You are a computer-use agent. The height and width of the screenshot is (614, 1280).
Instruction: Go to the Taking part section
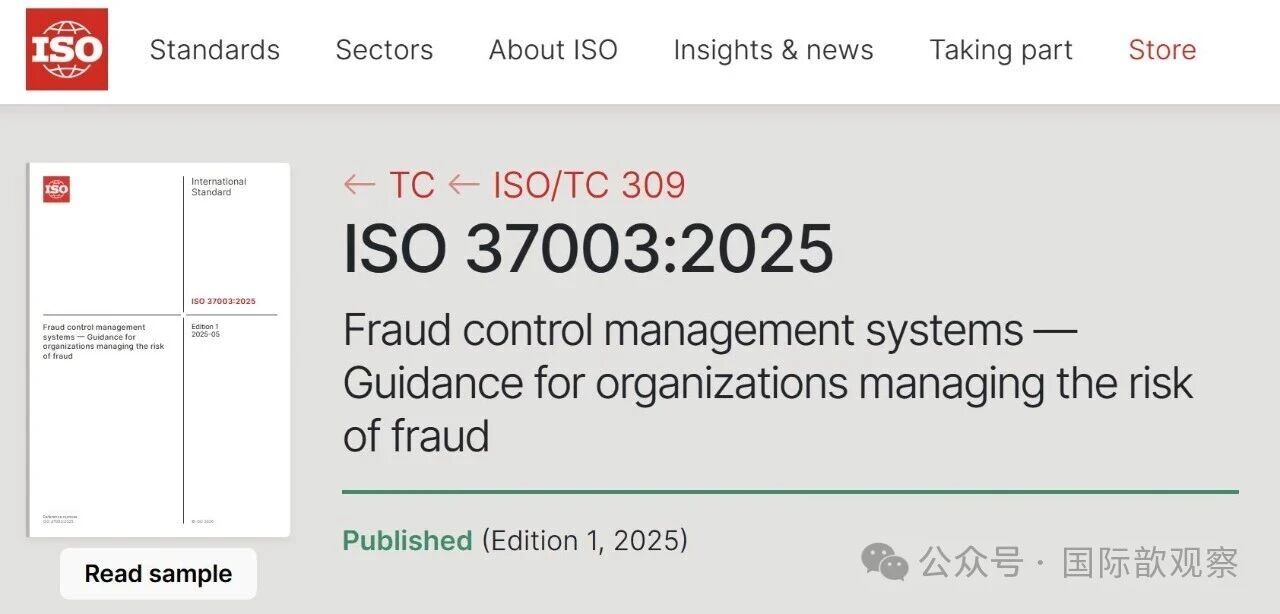coord(1001,50)
